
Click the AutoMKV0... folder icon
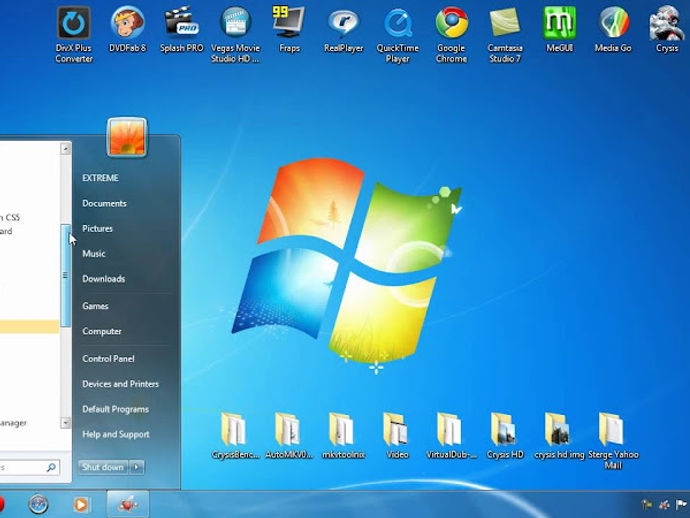click(x=289, y=436)
